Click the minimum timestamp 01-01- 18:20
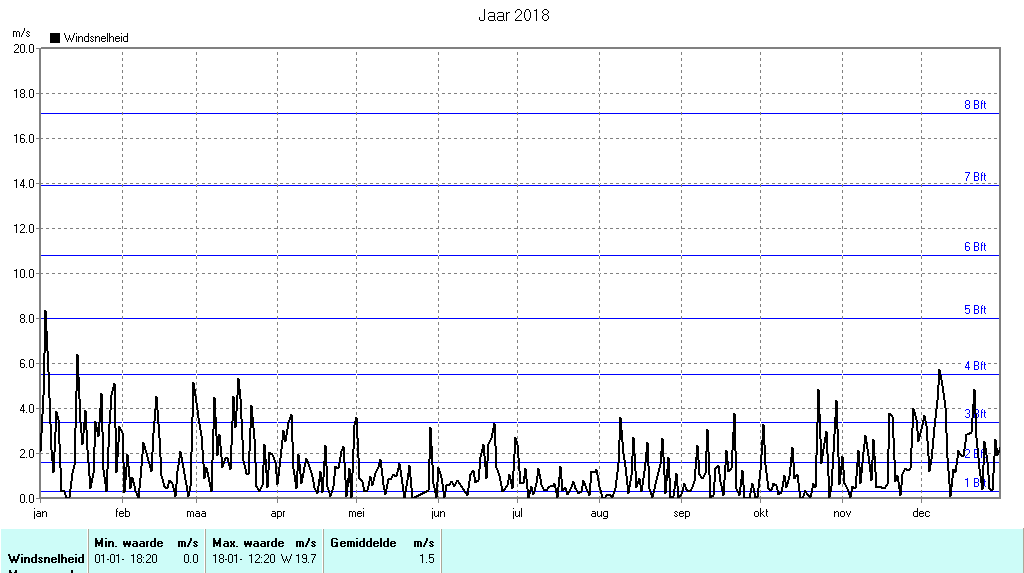 (x=126, y=559)
